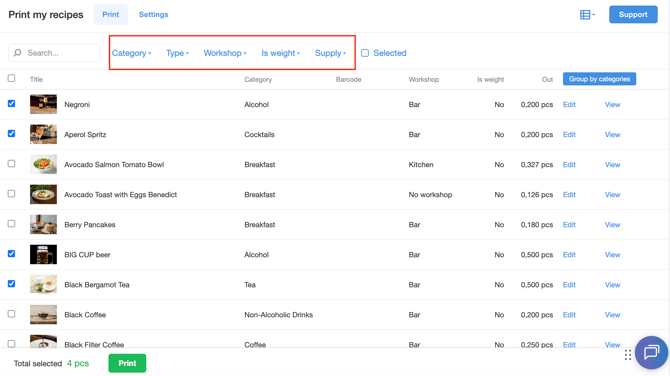
Task: Click Edit for Avocado Salmon Tomato Bowl
Action: [x=569, y=164]
